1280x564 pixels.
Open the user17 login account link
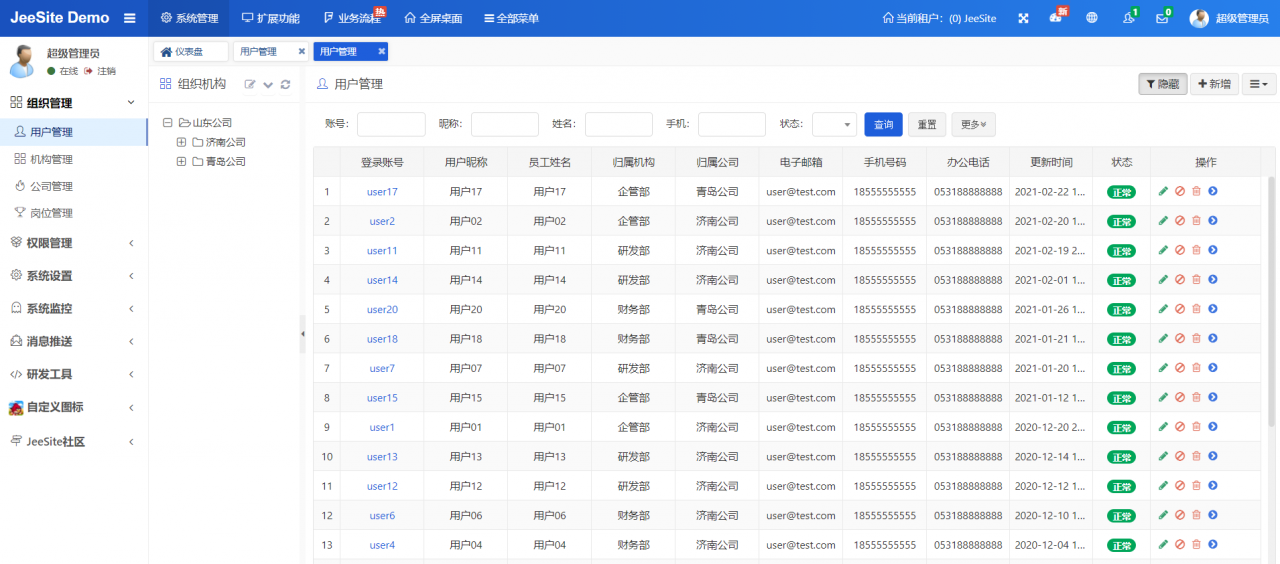[382, 191]
